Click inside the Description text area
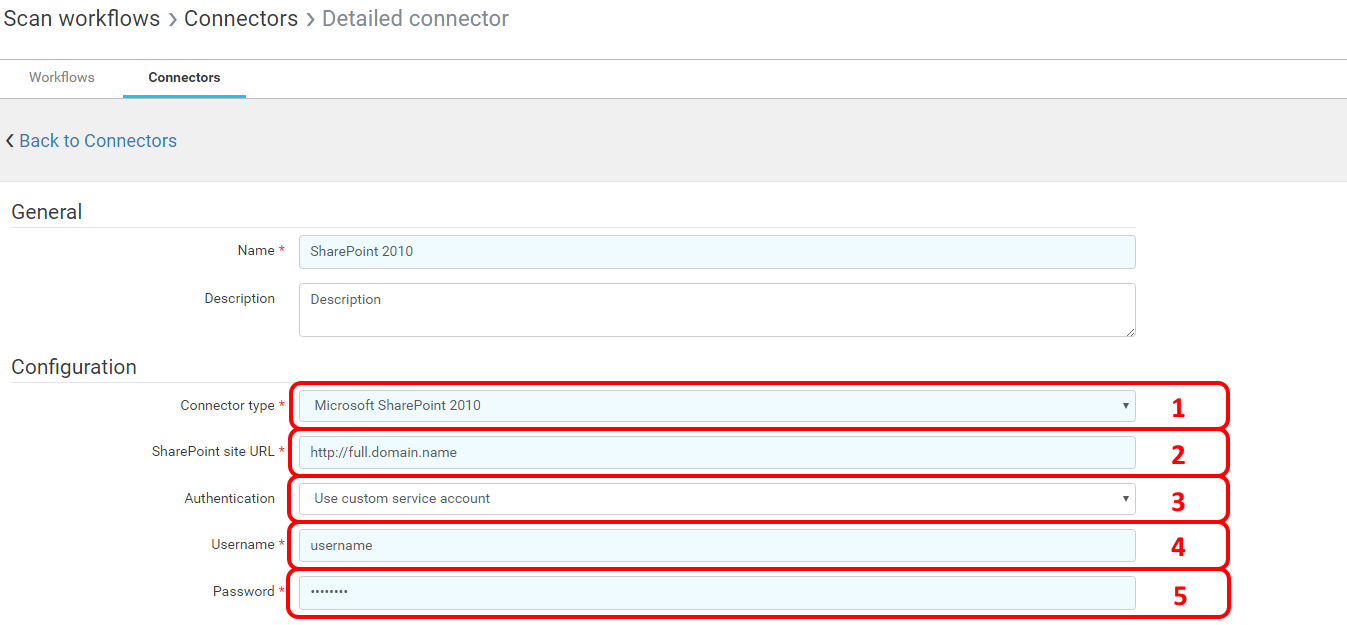The height and width of the screenshot is (625, 1347). pyautogui.click(x=717, y=310)
